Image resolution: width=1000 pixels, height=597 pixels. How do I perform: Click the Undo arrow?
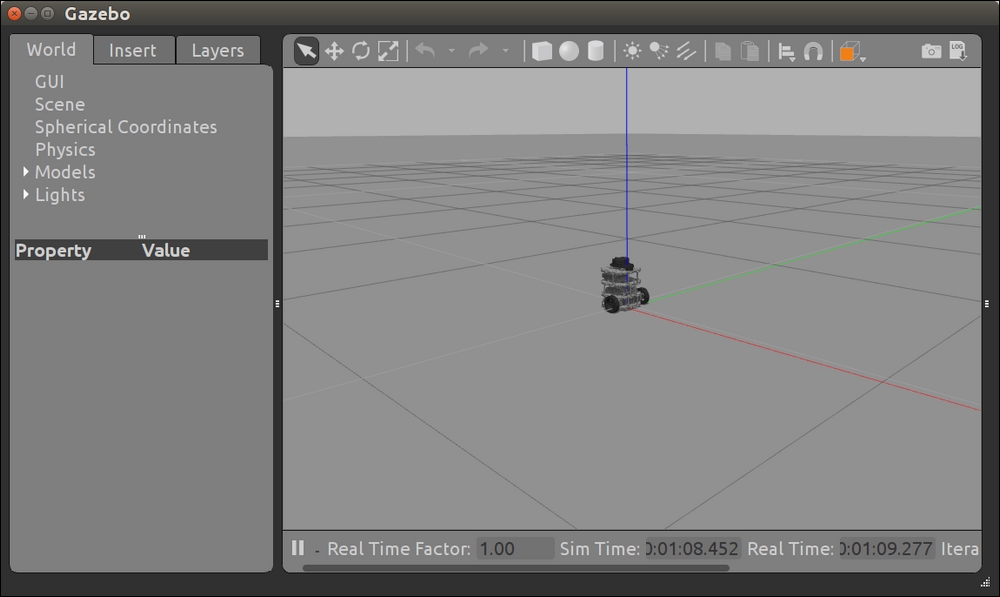pos(425,50)
